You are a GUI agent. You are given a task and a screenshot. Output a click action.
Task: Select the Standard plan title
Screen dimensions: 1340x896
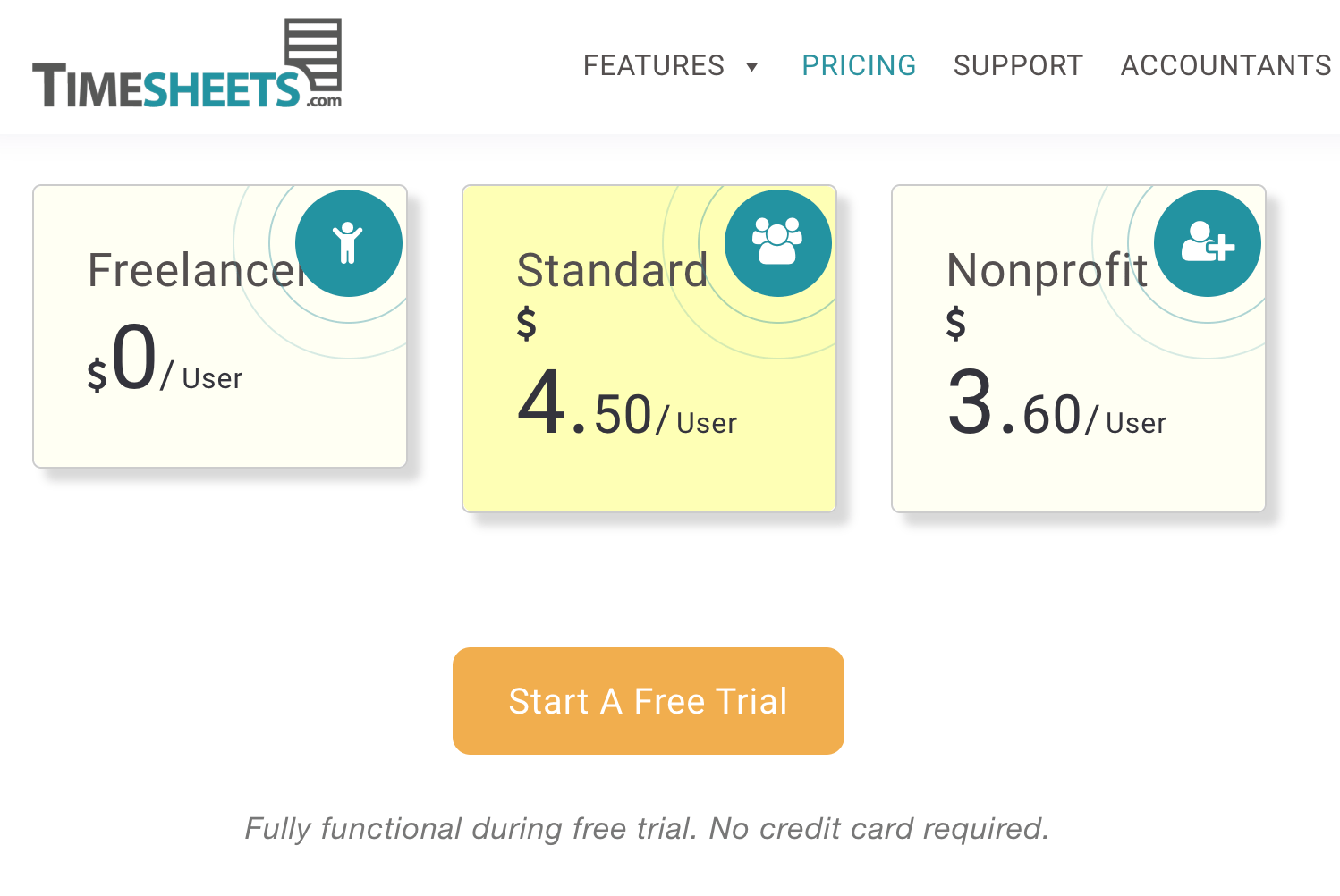point(613,270)
